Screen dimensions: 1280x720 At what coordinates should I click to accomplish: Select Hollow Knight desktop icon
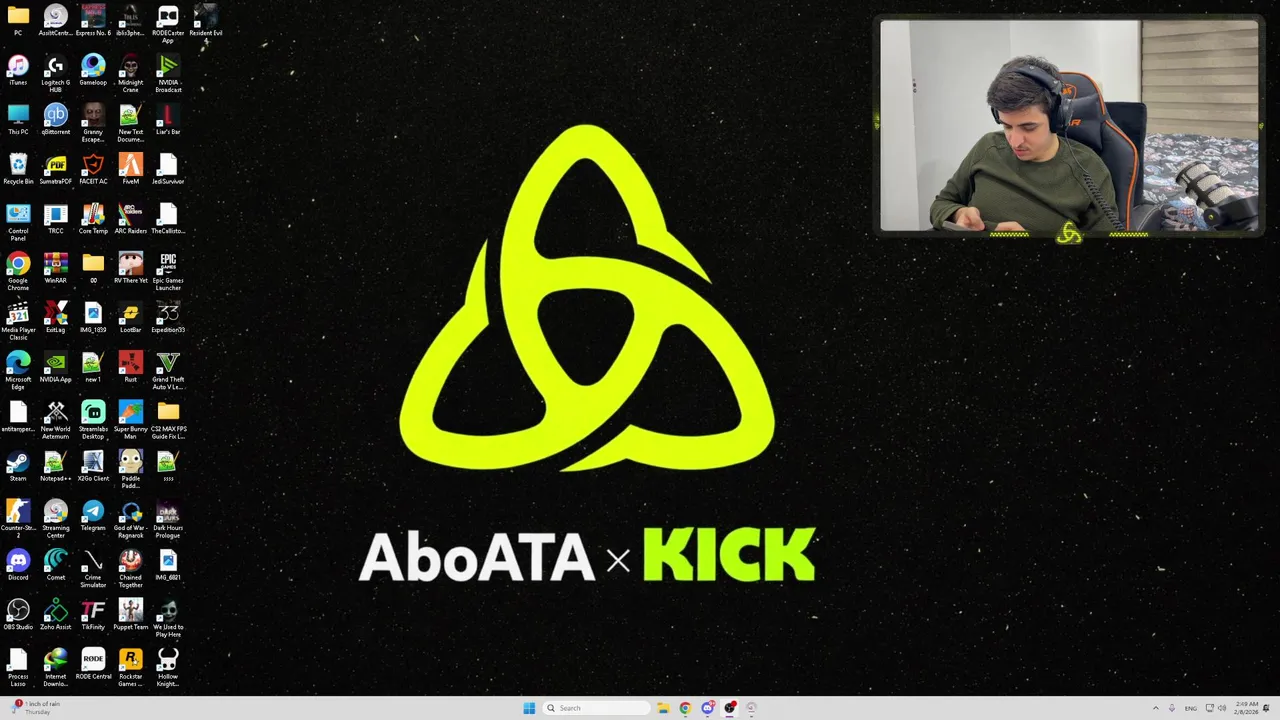[168, 668]
